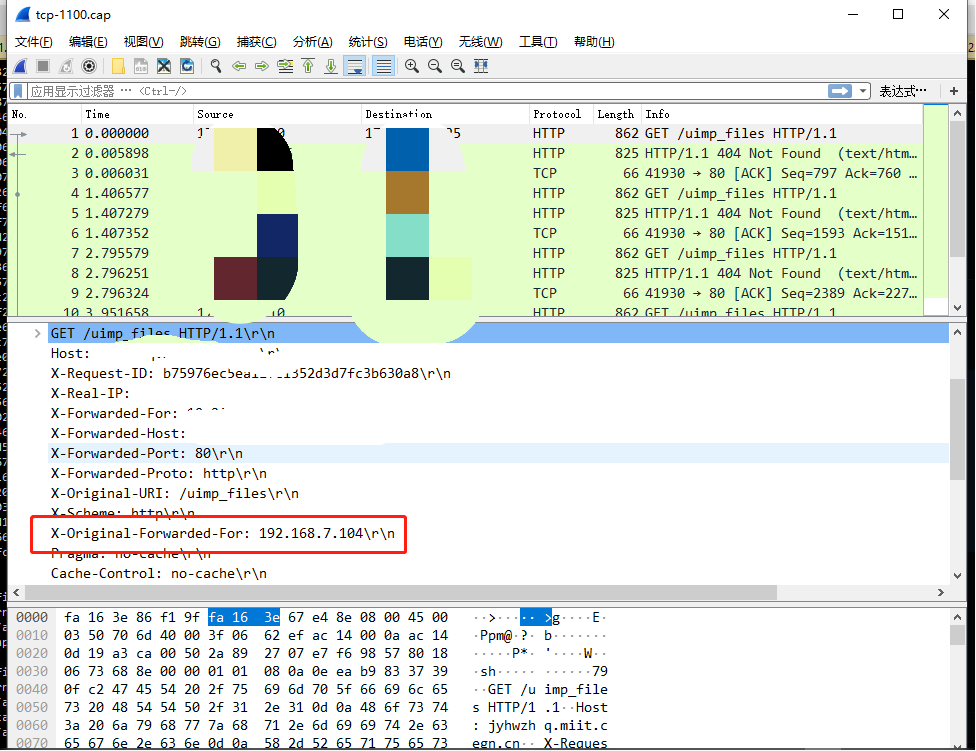Sort by the Protocol column header
This screenshot has height=751, width=976.
pyautogui.click(x=561, y=114)
